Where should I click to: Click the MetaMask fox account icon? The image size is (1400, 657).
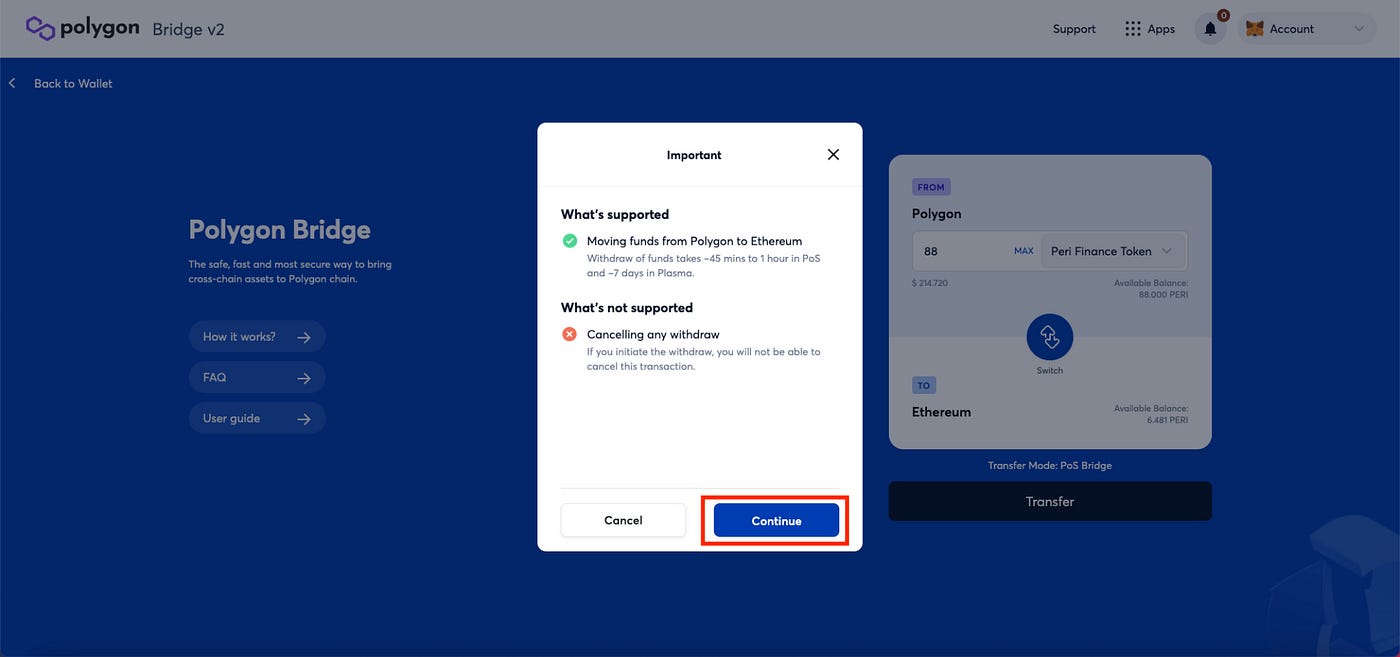pos(1254,29)
